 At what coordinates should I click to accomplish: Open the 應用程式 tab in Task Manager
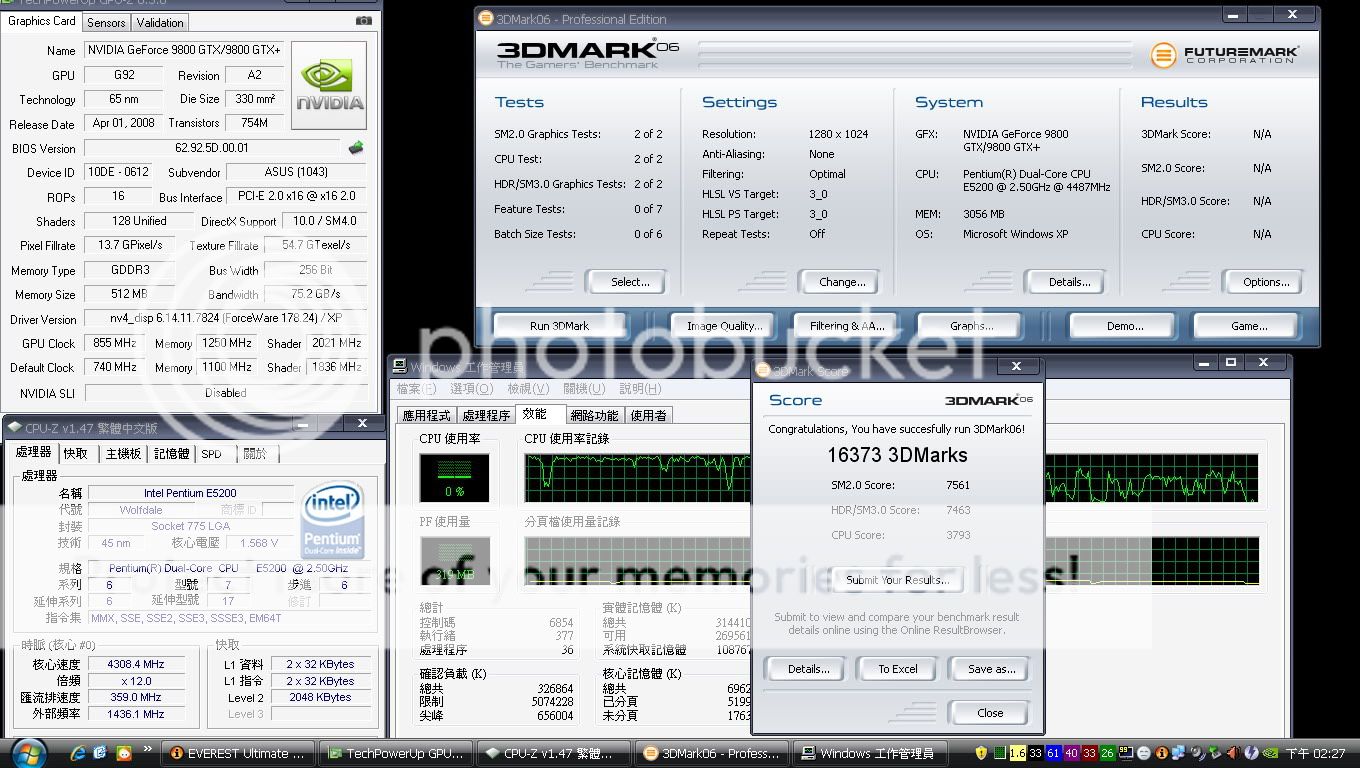point(426,415)
